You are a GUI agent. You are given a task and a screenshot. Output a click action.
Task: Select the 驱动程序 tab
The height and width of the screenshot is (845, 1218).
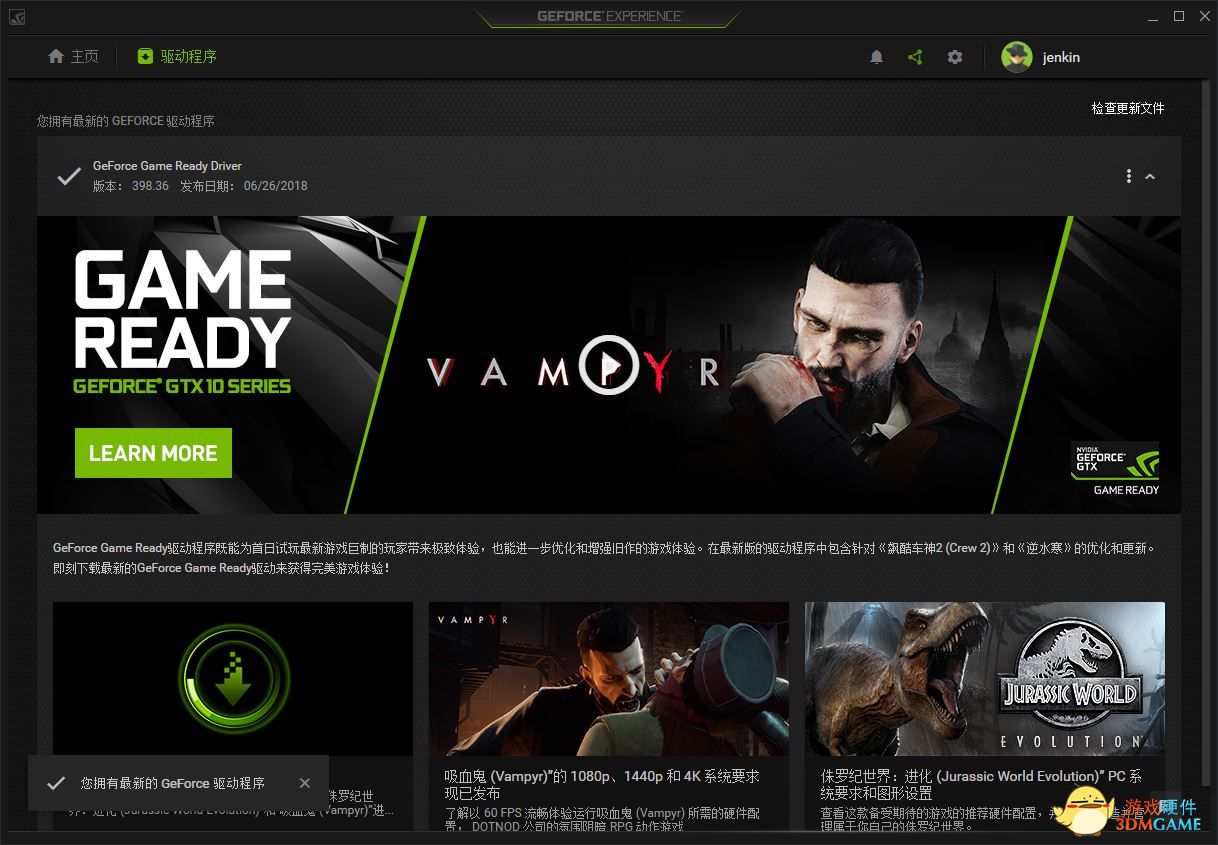point(177,56)
